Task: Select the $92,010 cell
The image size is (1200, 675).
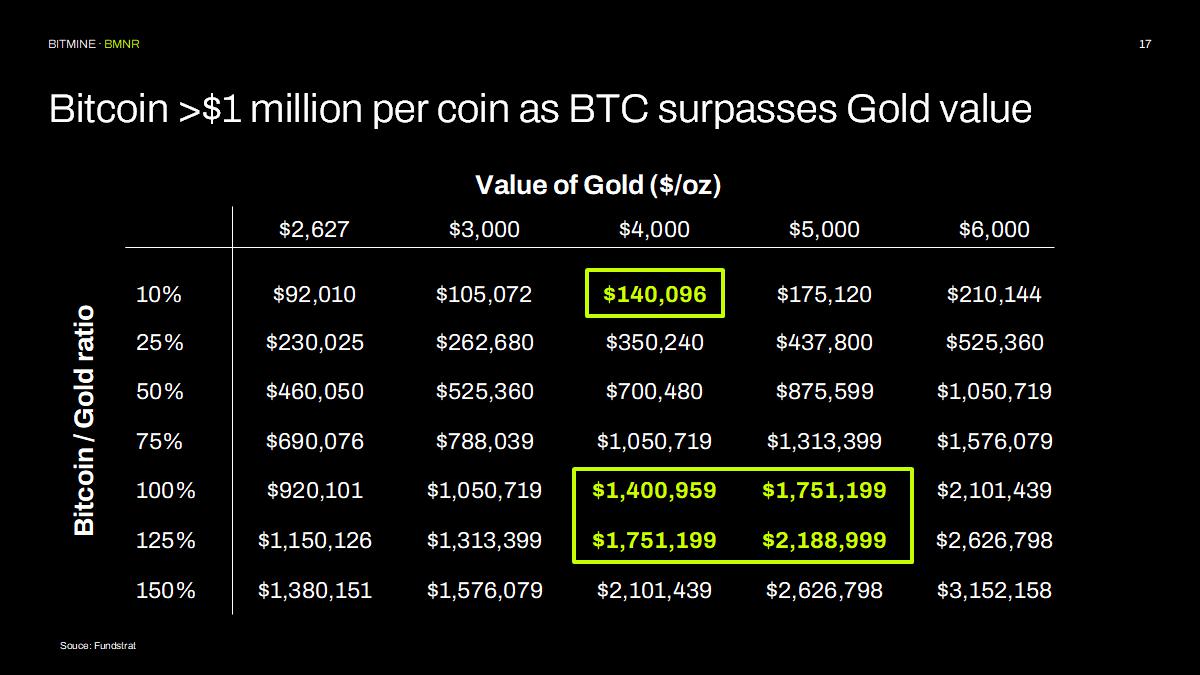Action: 314,294
